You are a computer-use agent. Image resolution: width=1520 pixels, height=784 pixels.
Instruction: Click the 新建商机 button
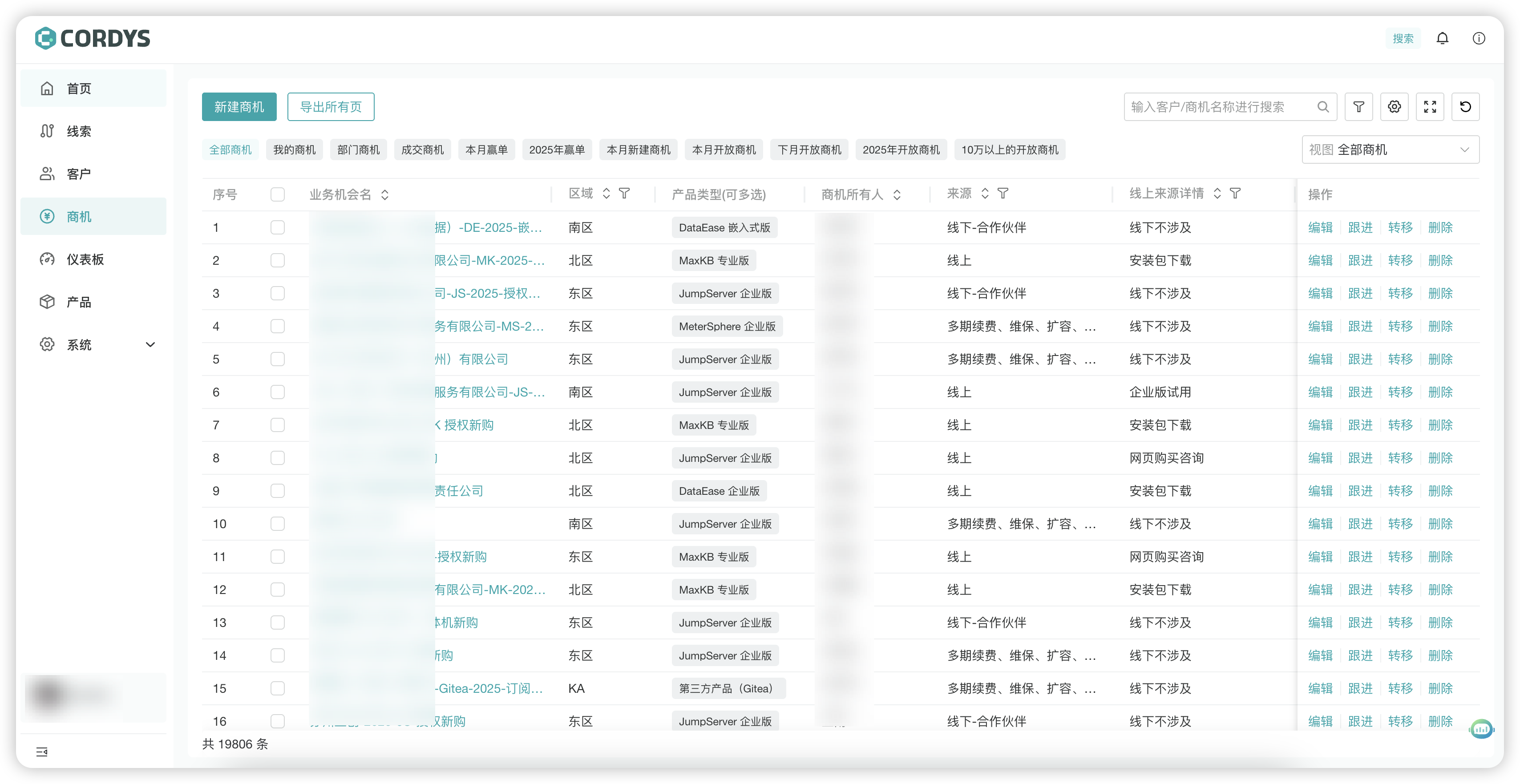tap(239, 107)
